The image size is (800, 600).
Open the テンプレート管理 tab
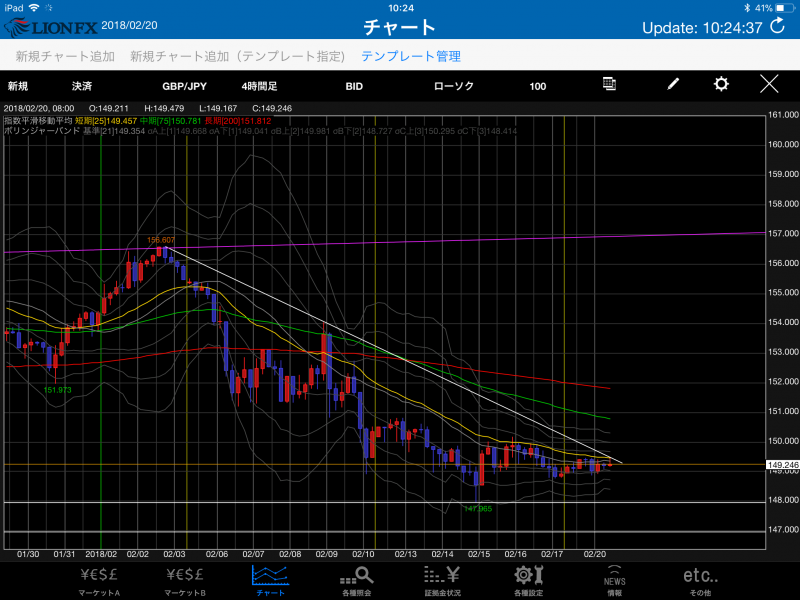tap(411, 56)
